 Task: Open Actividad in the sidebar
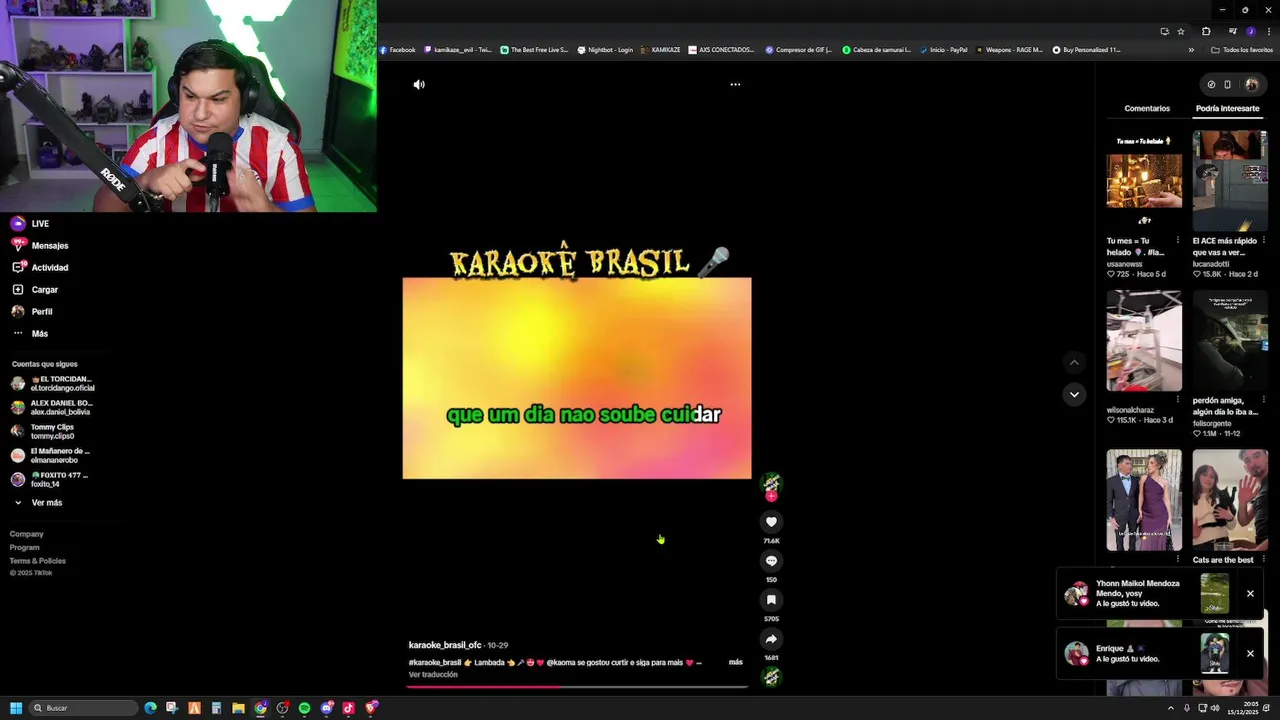[x=40, y=268]
